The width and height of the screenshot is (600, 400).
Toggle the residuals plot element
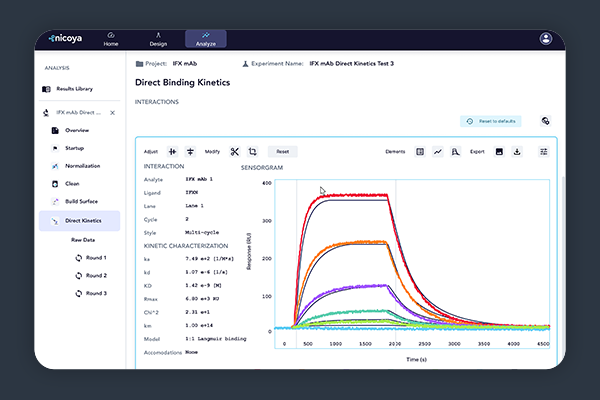[455, 152]
